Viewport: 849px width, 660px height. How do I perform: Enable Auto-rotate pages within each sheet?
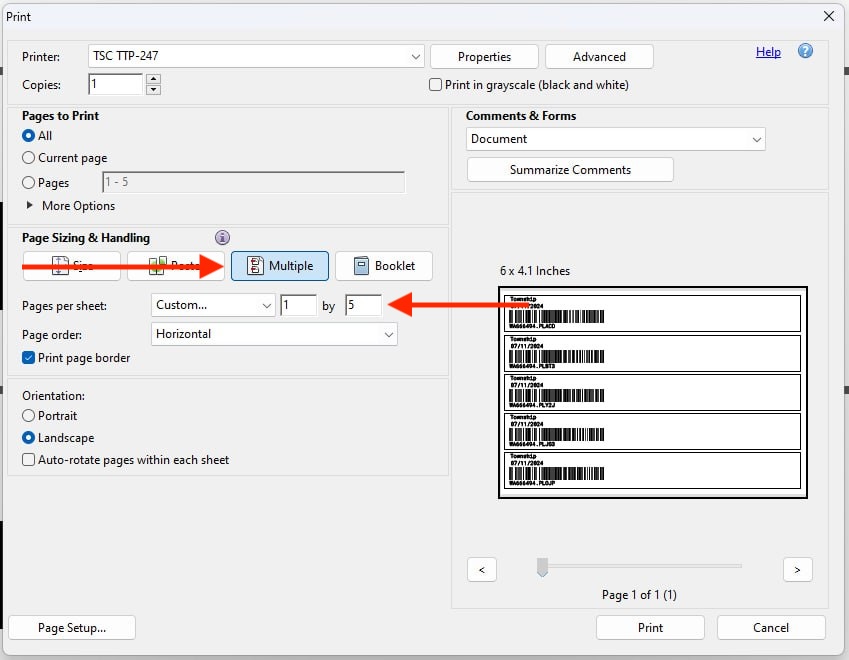(x=28, y=460)
